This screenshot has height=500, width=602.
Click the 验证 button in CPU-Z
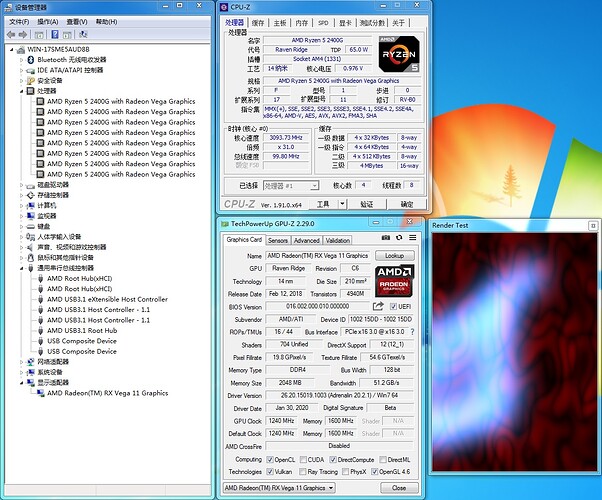tap(367, 204)
